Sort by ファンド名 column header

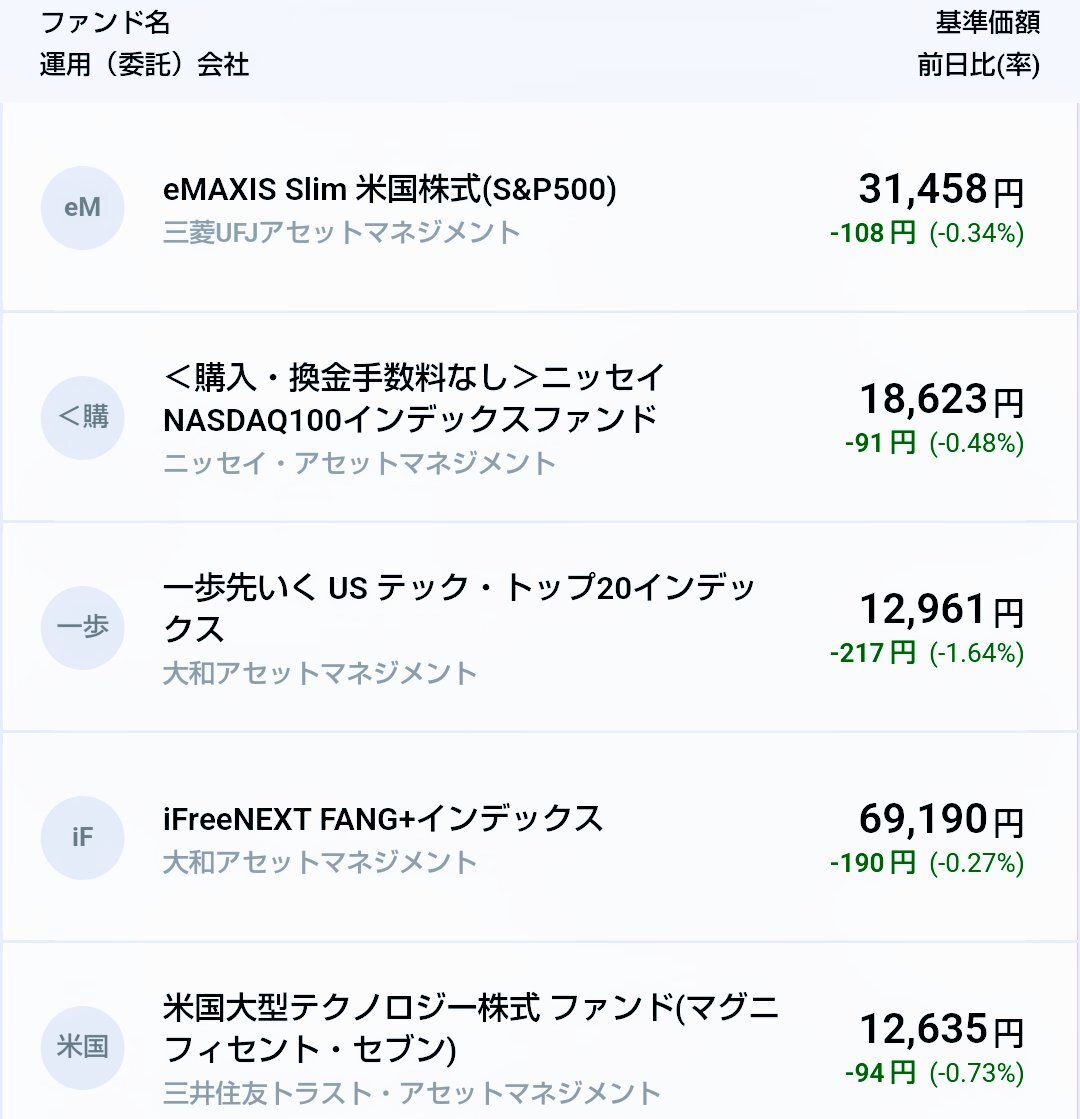[x=105, y=22]
